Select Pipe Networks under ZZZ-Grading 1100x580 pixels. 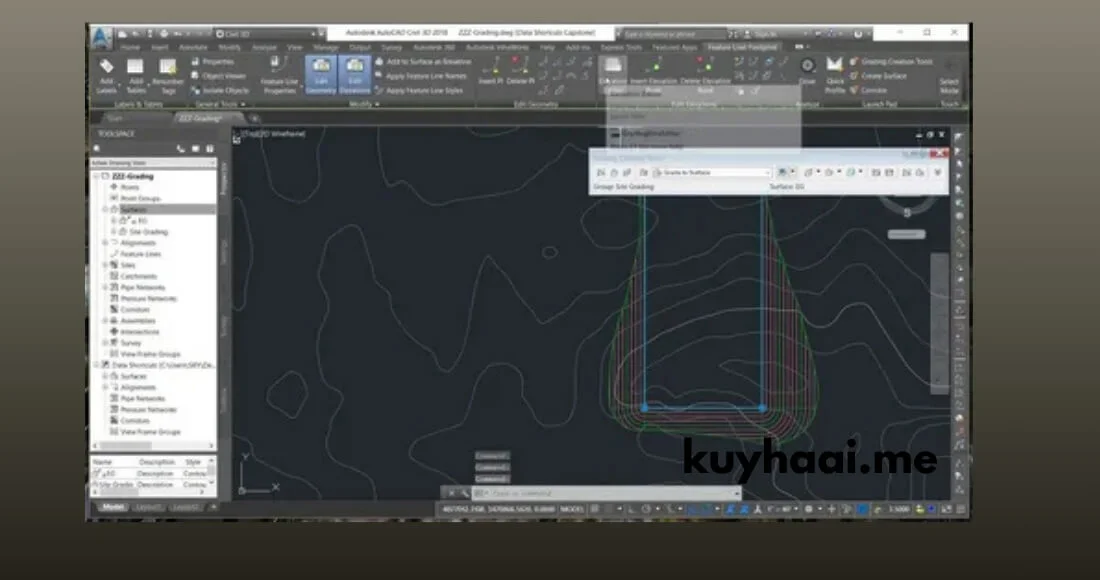[142, 288]
